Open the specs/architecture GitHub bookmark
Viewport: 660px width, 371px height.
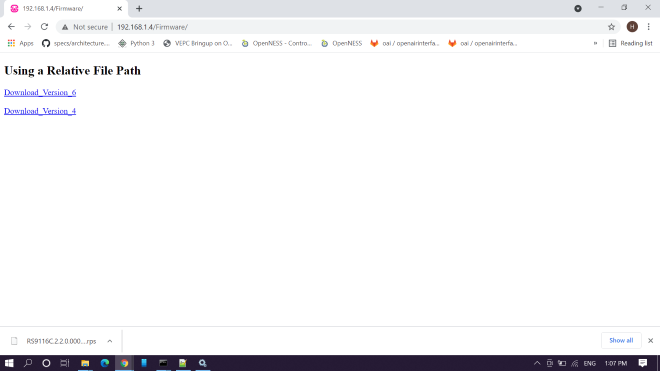[76, 43]
